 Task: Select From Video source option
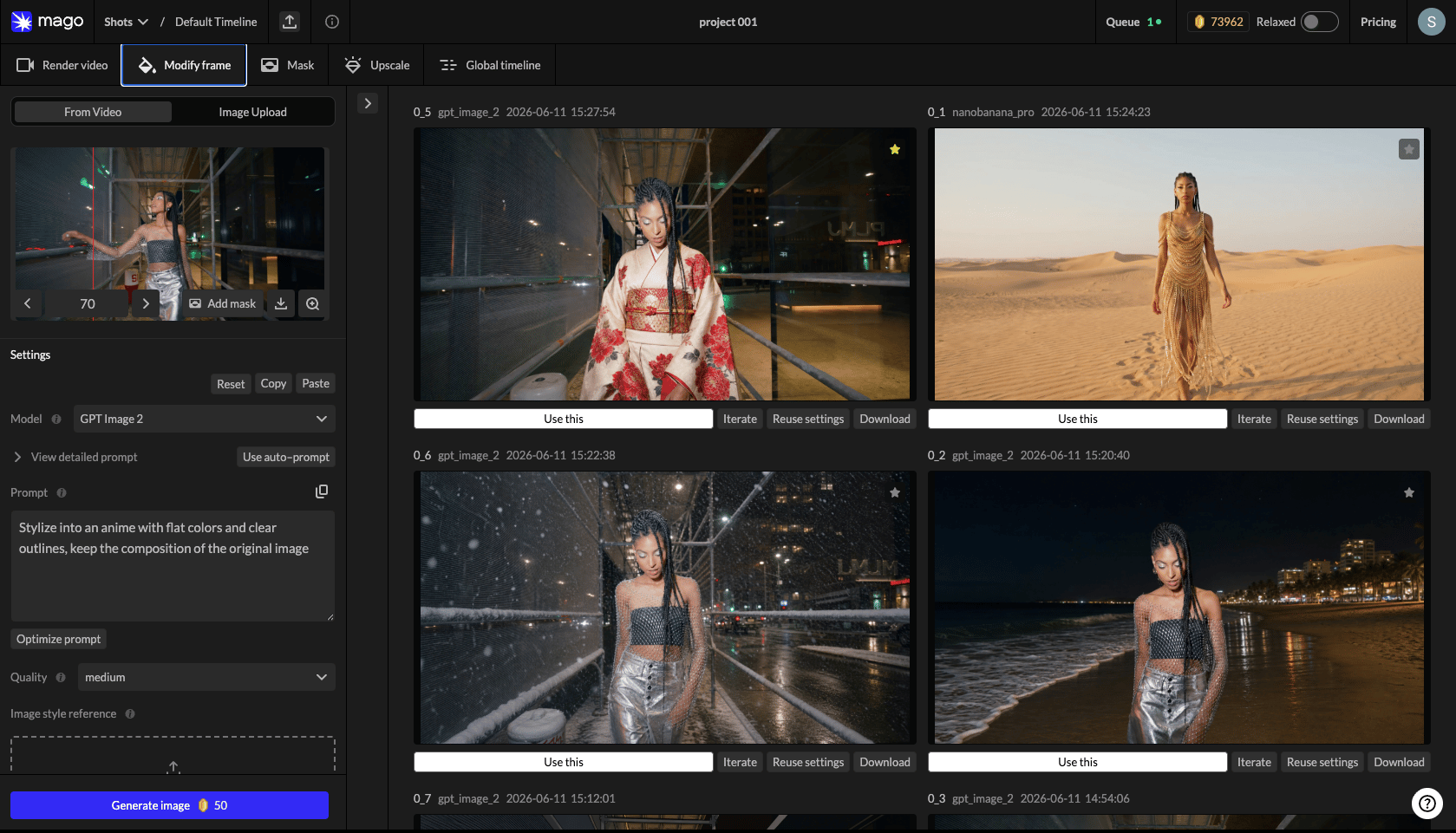pyautogui.click(x=93, y=112)
